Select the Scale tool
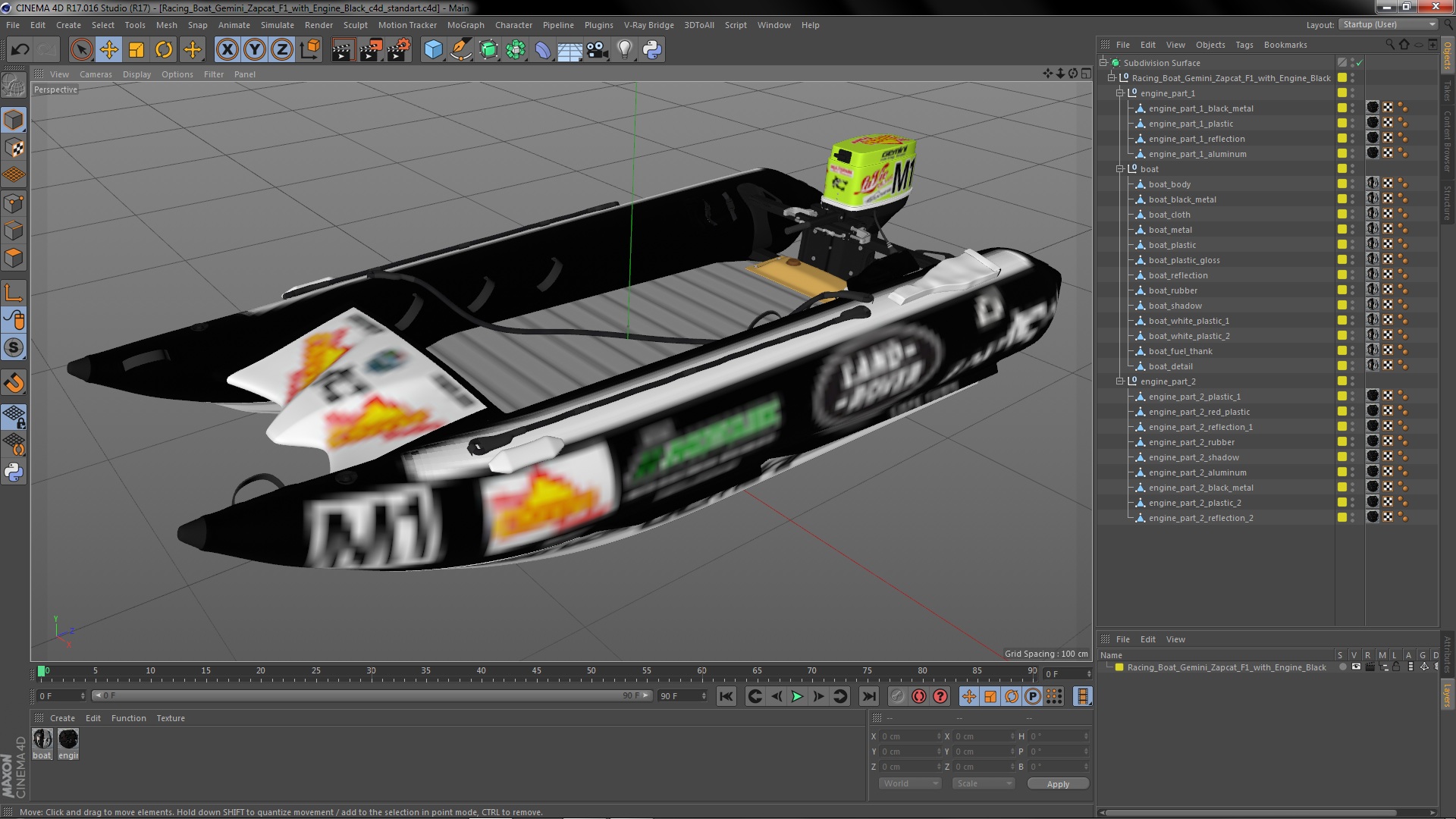Screen dimensions: 1456x819 point(136,50)
